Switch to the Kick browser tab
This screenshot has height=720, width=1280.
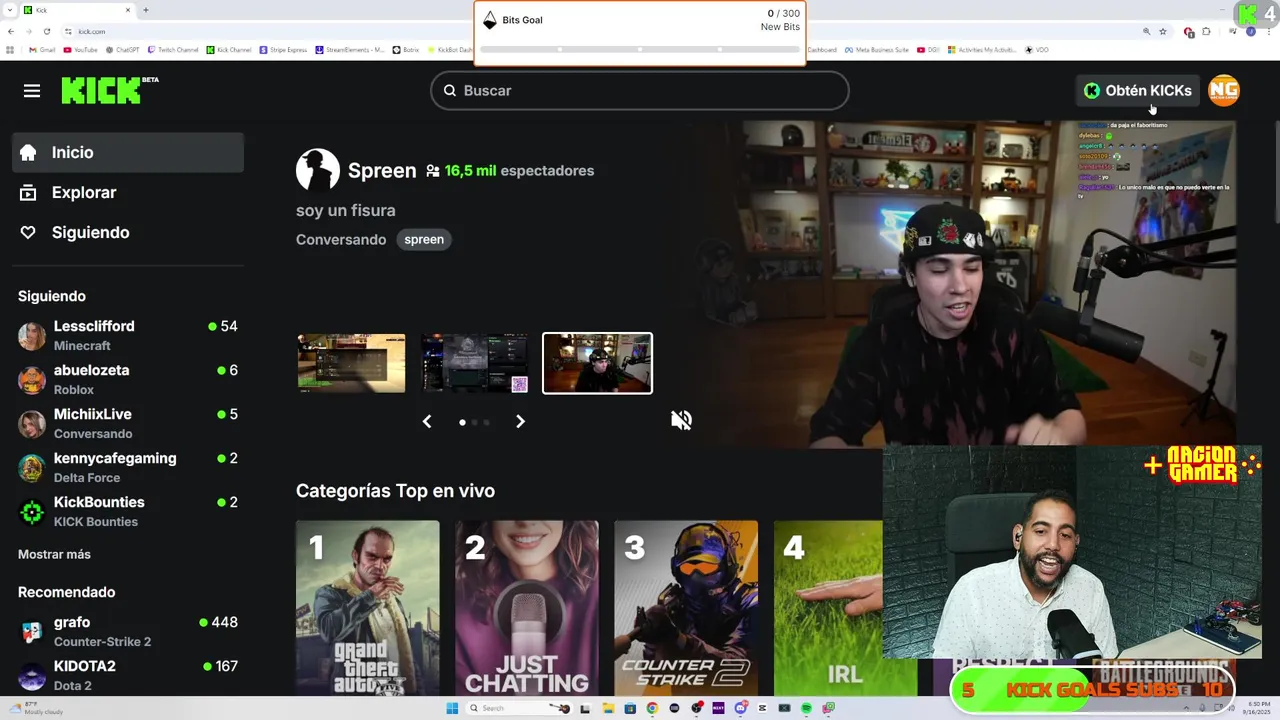click(x=78, y=10)
